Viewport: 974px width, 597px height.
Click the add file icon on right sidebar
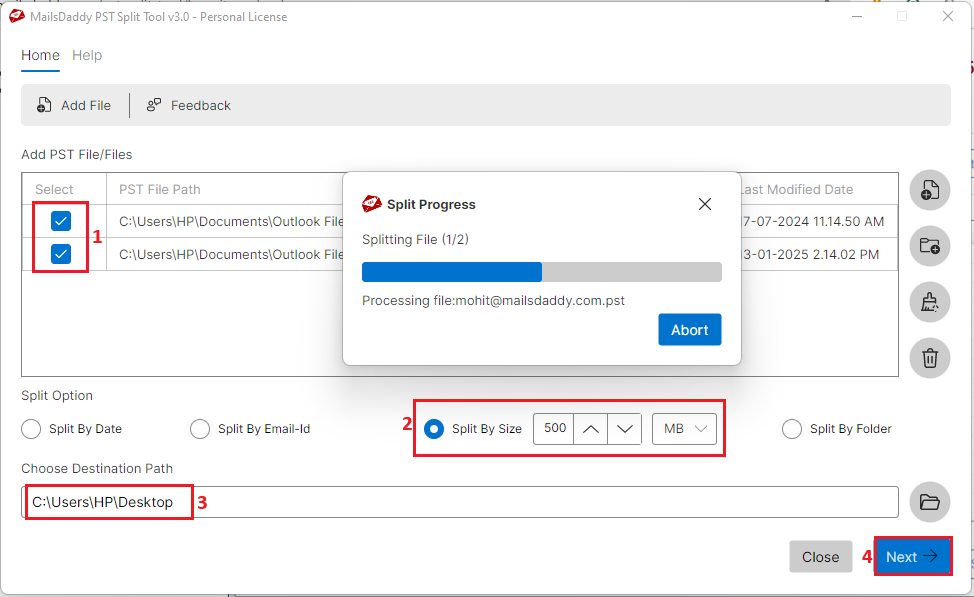coord(930,190)
